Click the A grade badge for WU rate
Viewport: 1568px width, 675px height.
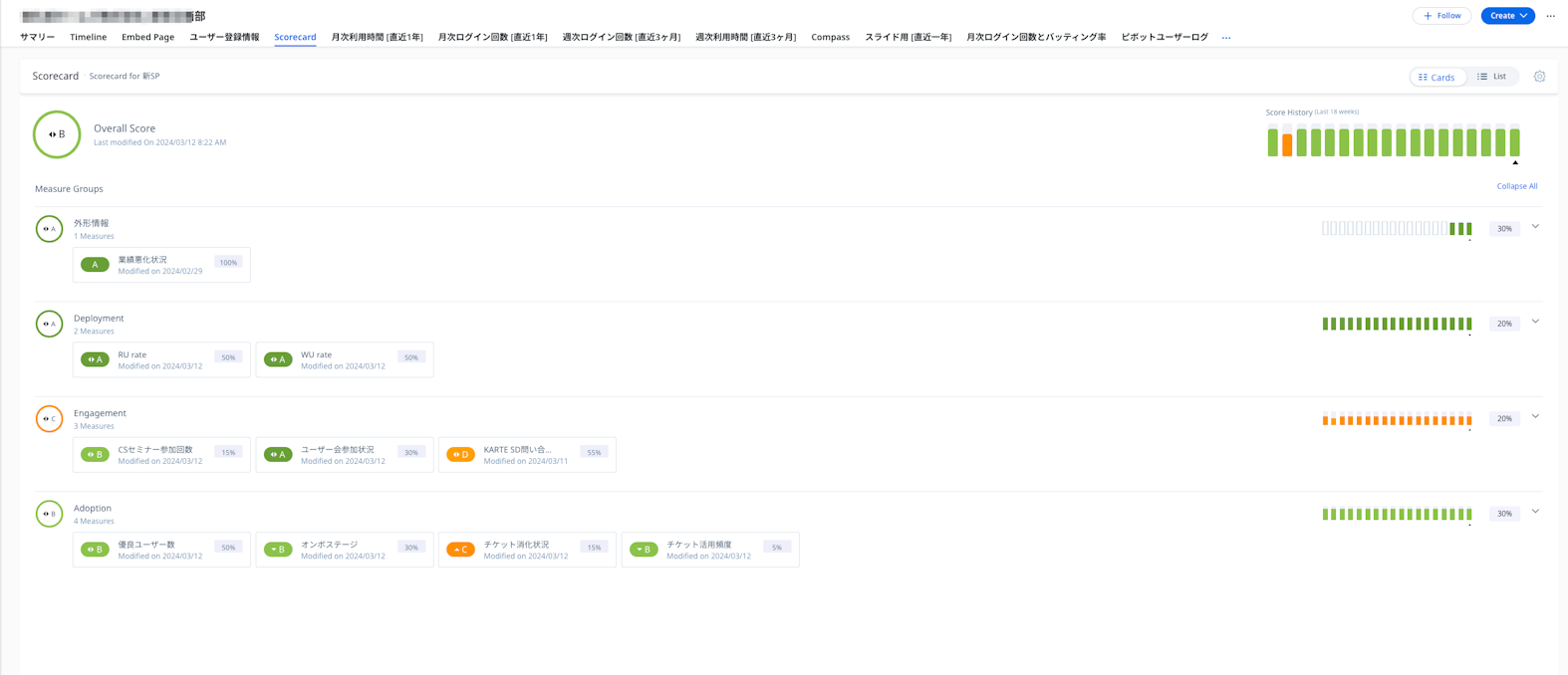(278, 359)
